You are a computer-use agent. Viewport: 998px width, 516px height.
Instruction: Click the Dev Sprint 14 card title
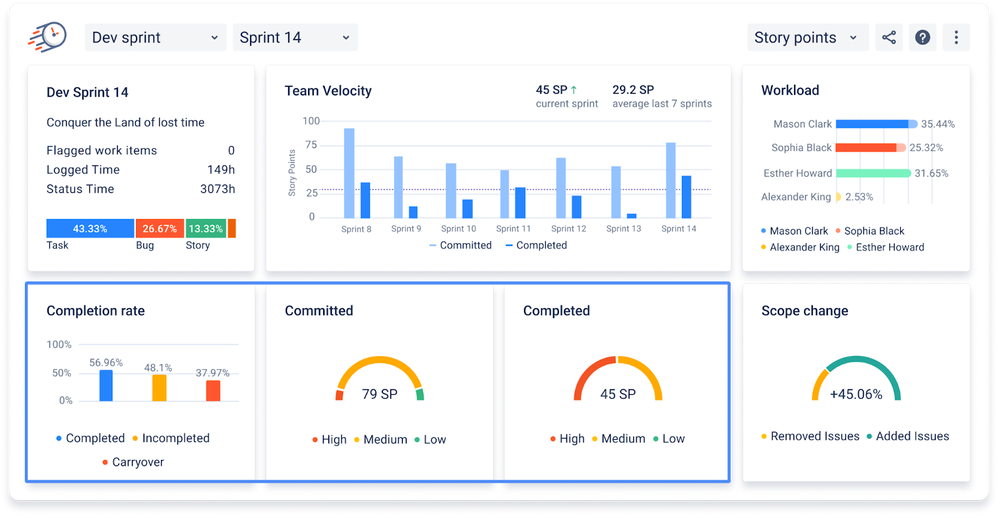pyautogui.click(x=87, y=93)
